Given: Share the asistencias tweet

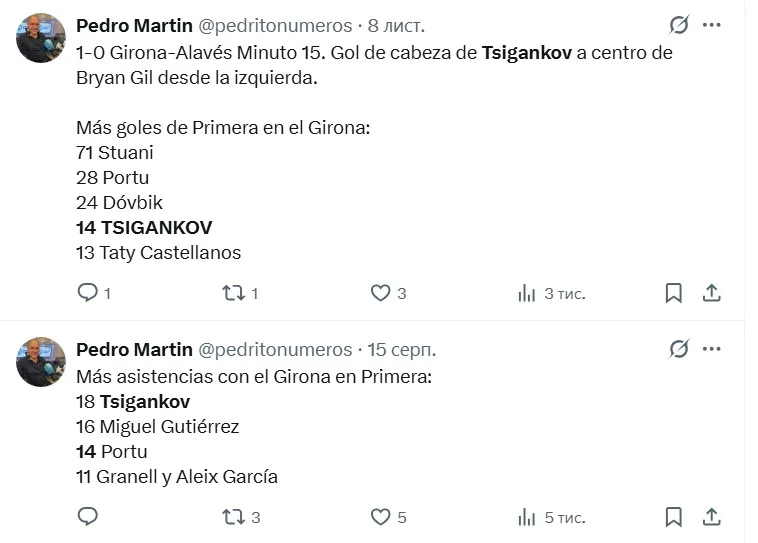Looking at the screenshot, I should (712, 517).
